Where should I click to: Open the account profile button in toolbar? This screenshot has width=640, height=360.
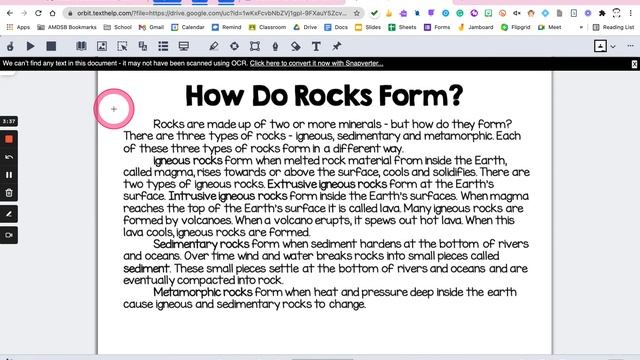click(600, 46)
